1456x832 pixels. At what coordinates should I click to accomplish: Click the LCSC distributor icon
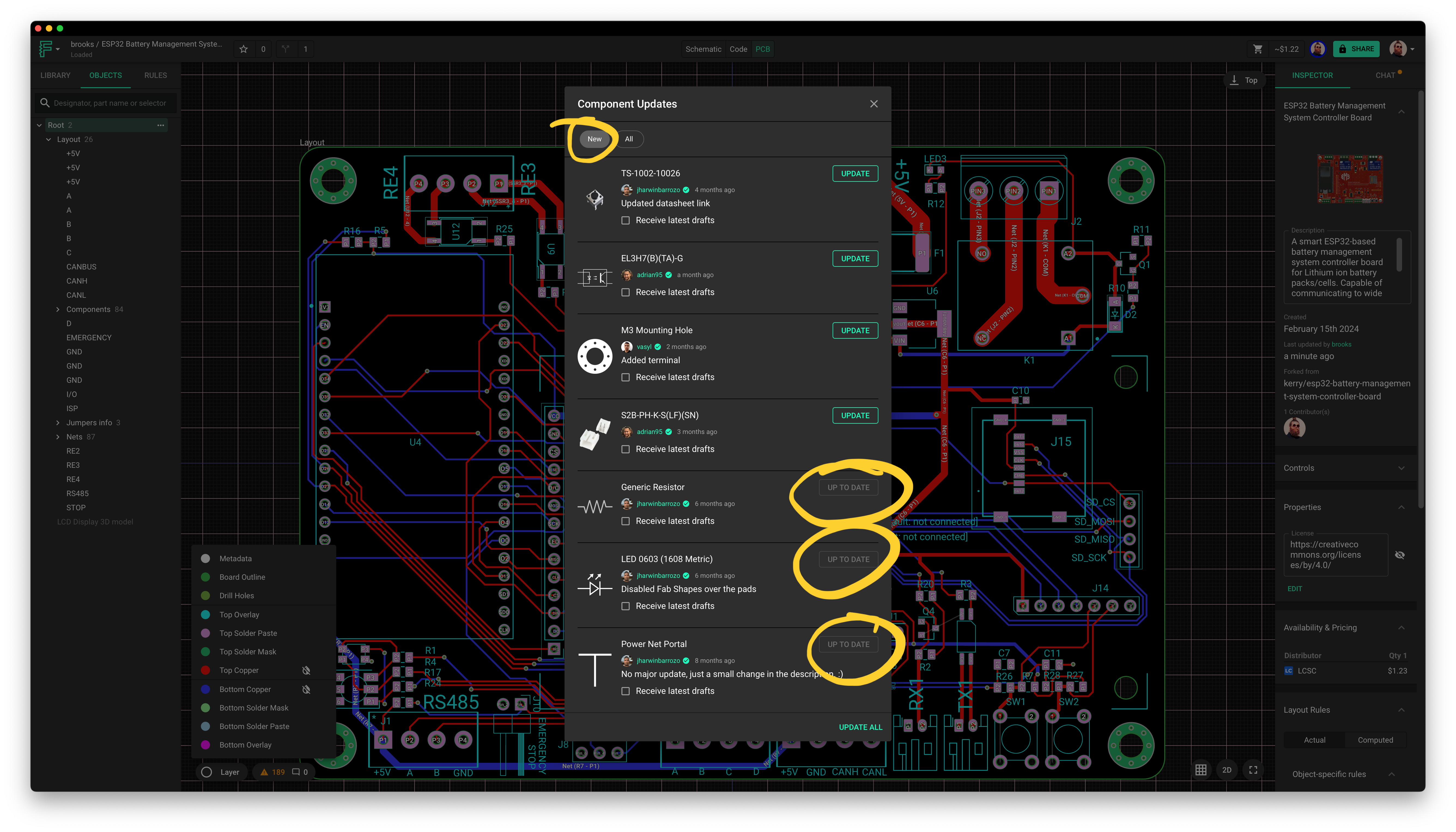[x=1288, y=671]
